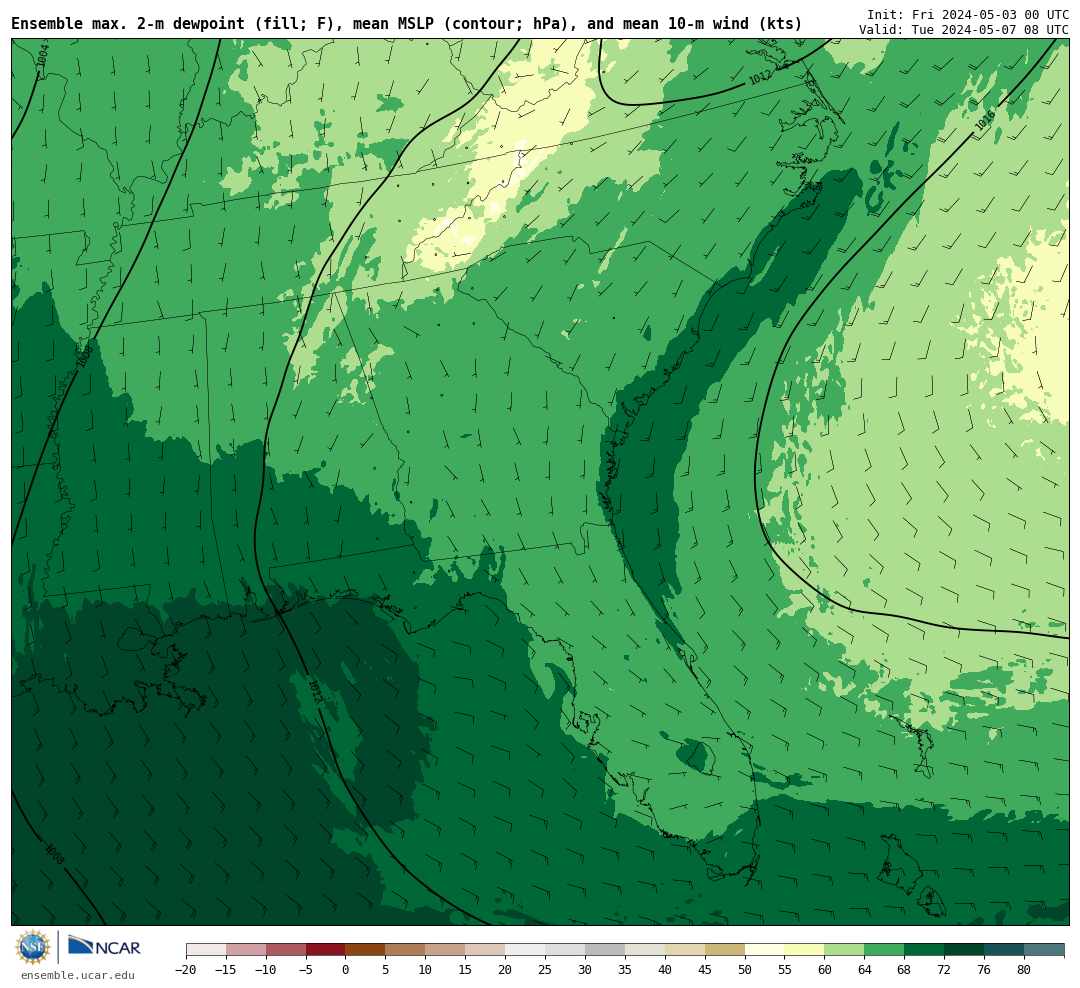1080x988 pixels.
Task: Select the map title 'Ensemble max. 2-m dewpoint'
Action: click(128, 23)
